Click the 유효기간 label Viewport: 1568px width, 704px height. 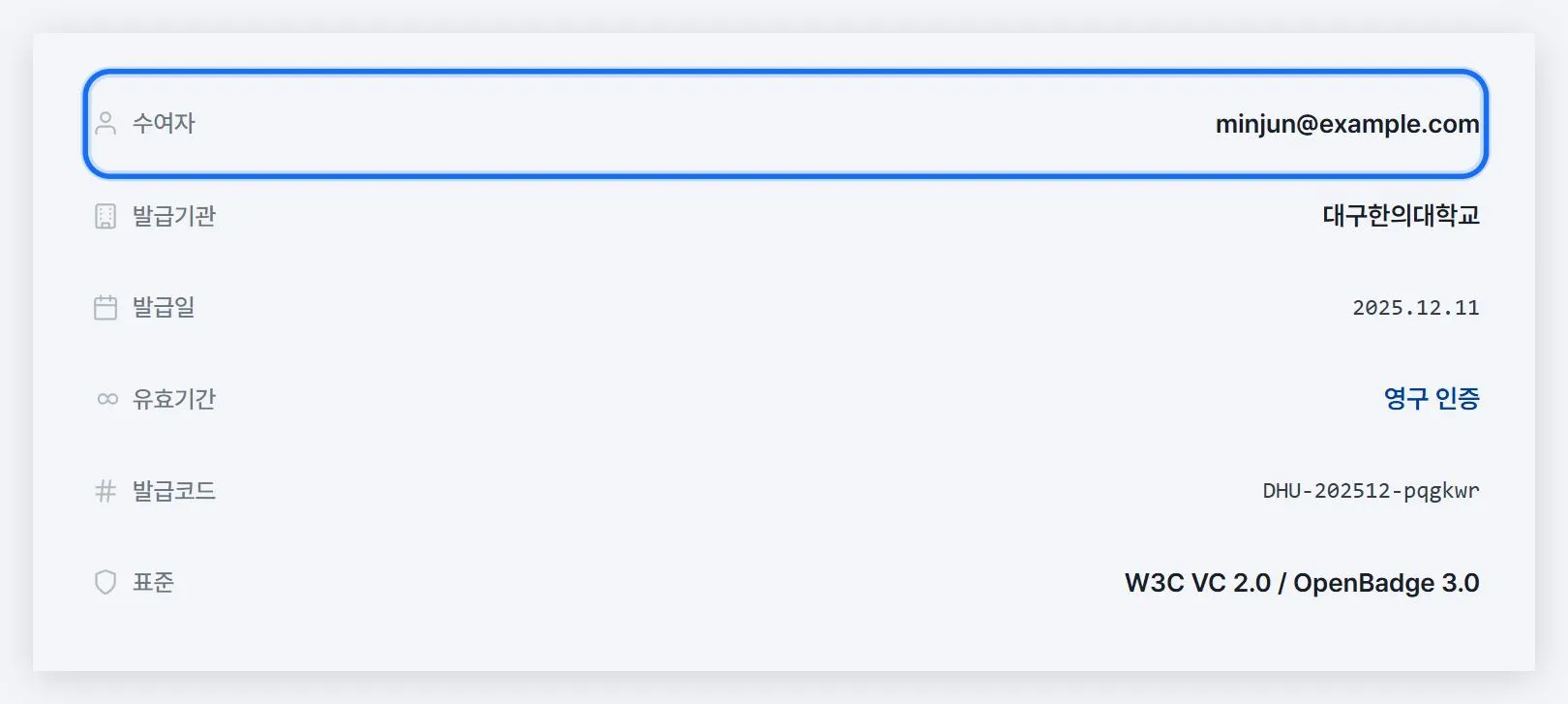[x=174, y=399]
